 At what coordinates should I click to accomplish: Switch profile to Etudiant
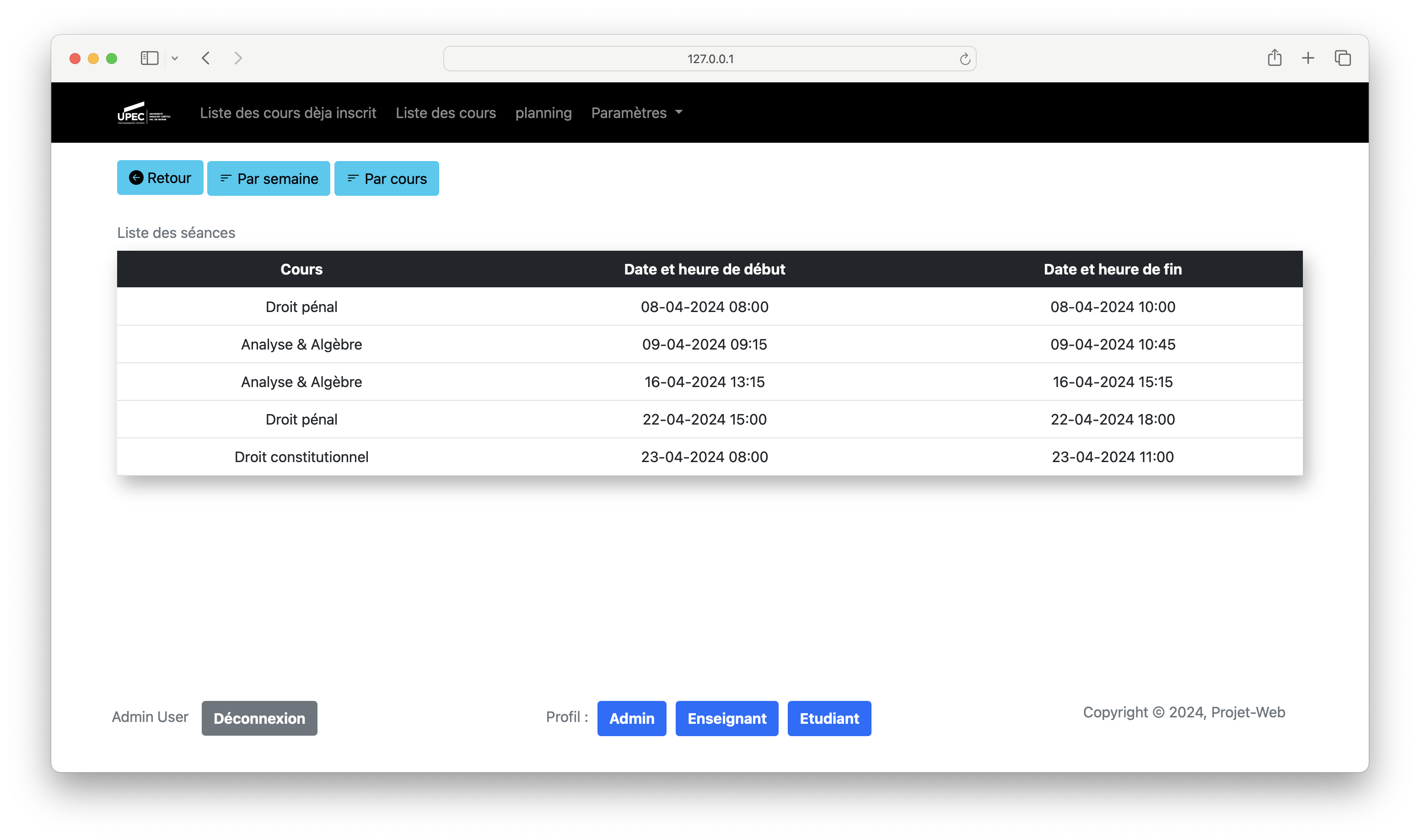pos(828,718)
